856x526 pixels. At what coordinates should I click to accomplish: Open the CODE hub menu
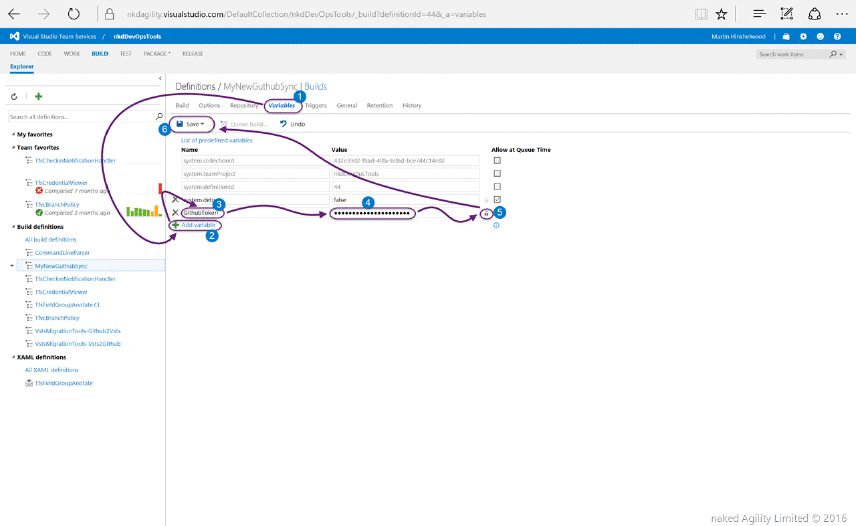tap(45, 53)
